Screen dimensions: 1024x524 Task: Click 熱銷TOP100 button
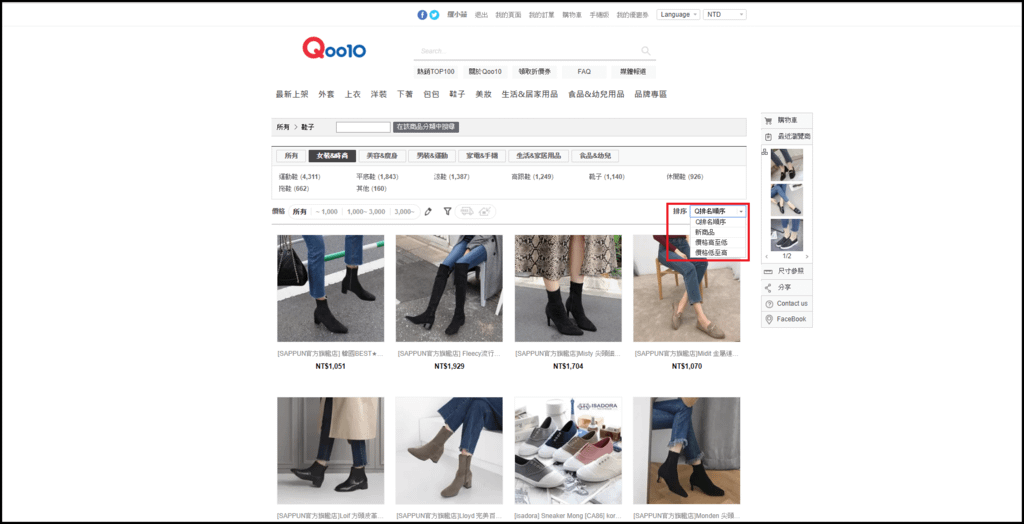436,71
